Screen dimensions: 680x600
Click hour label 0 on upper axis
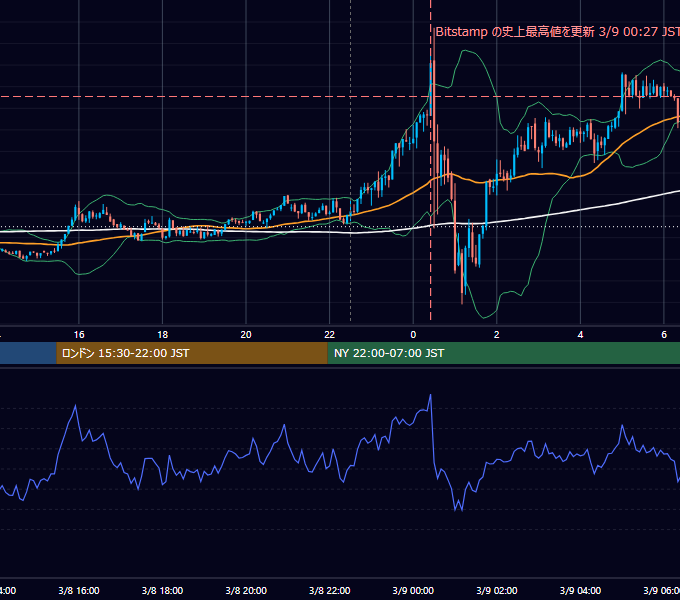pyautogui.click(x=413, y=335)
